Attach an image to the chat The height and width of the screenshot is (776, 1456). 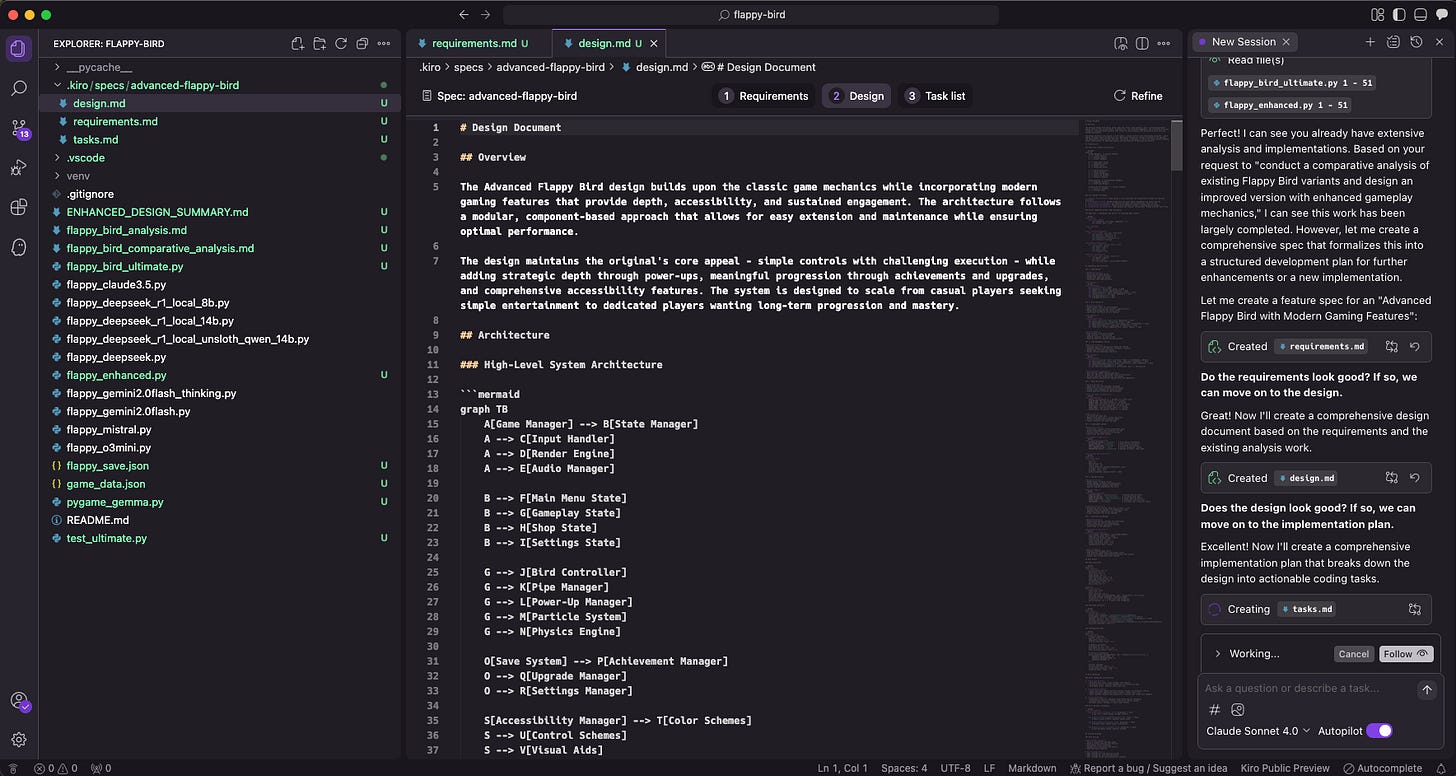tap(1238, 710)
